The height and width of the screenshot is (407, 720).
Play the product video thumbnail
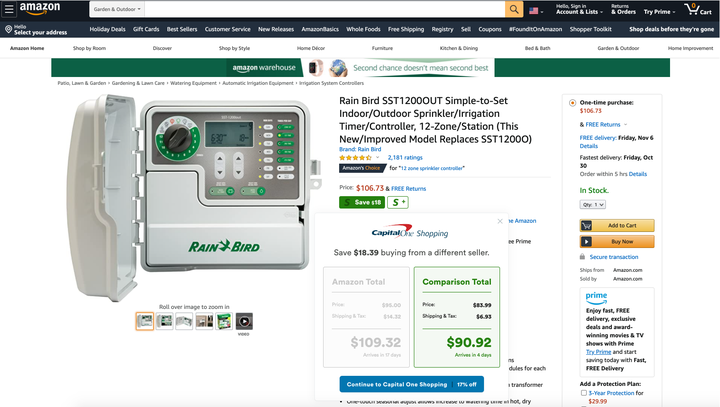coord(244,321)
